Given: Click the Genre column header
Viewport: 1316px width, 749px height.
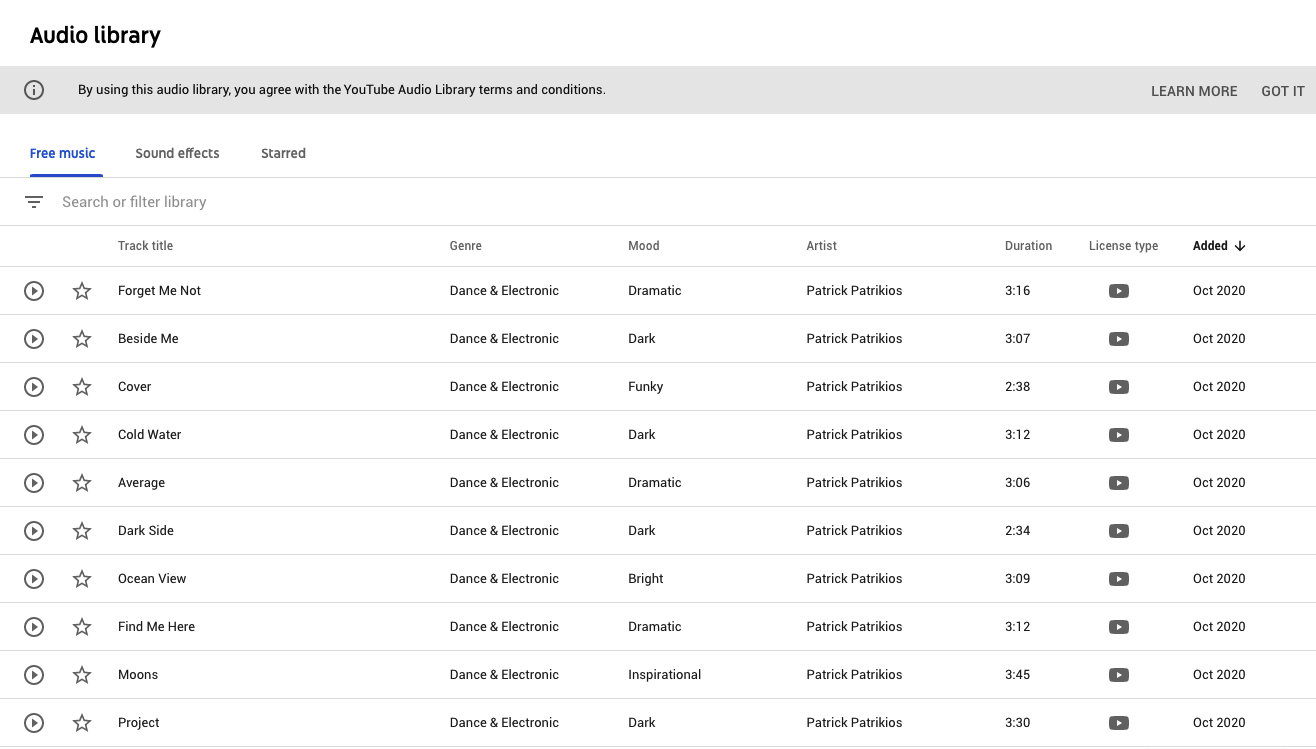Looking at the screenshot, I should click(466, 246).
